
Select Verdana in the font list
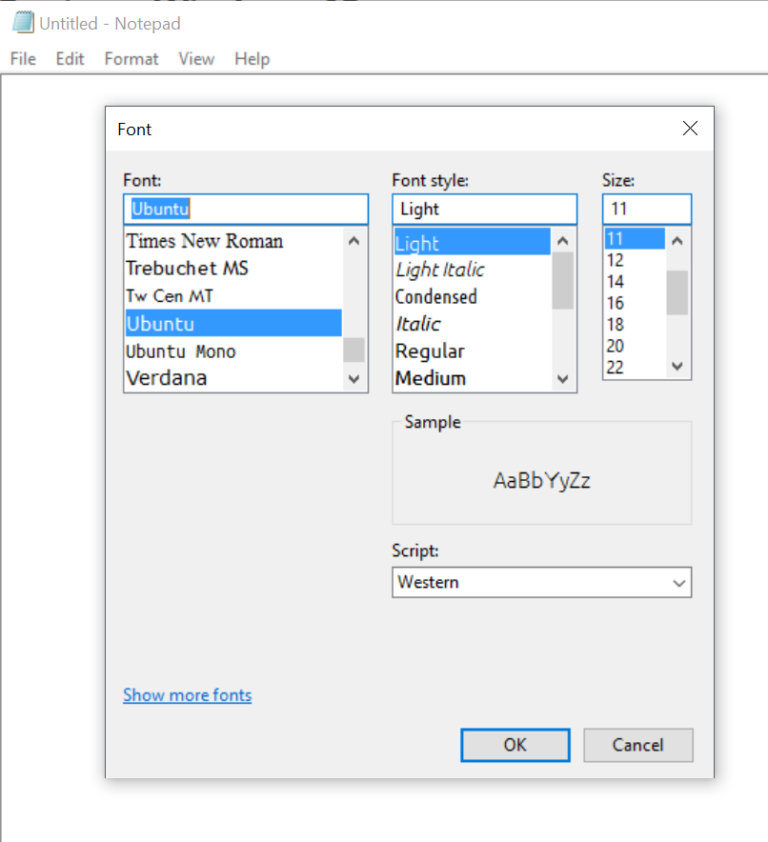(166, 379)
